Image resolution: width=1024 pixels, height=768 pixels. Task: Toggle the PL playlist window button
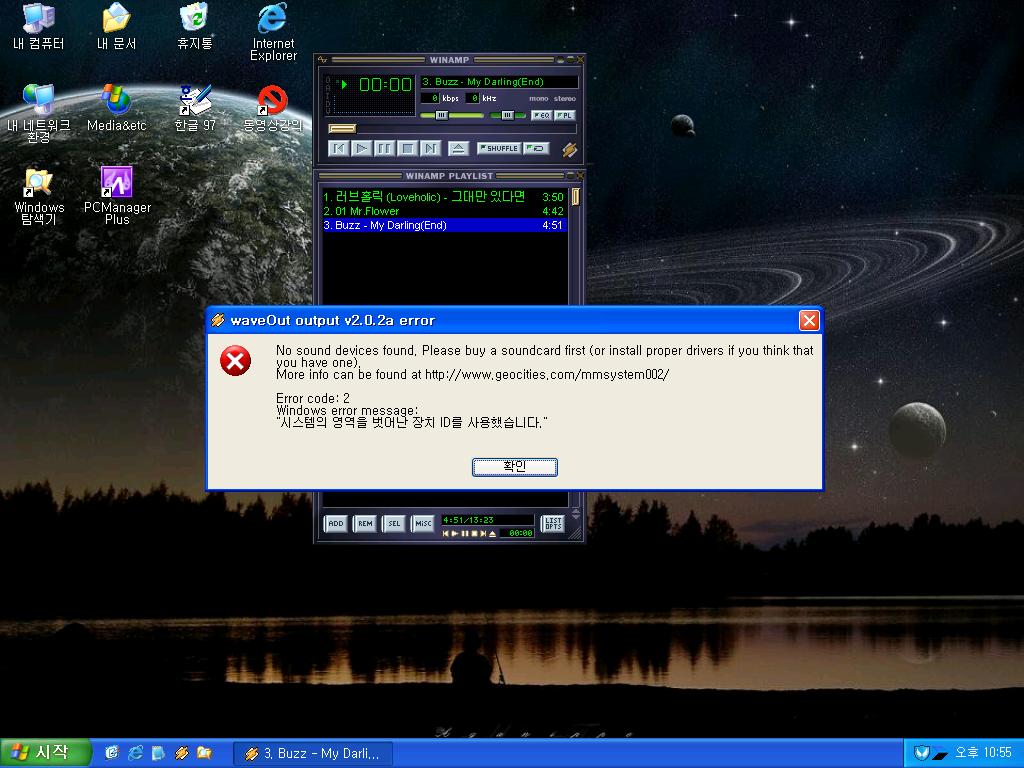pos(564,116)
